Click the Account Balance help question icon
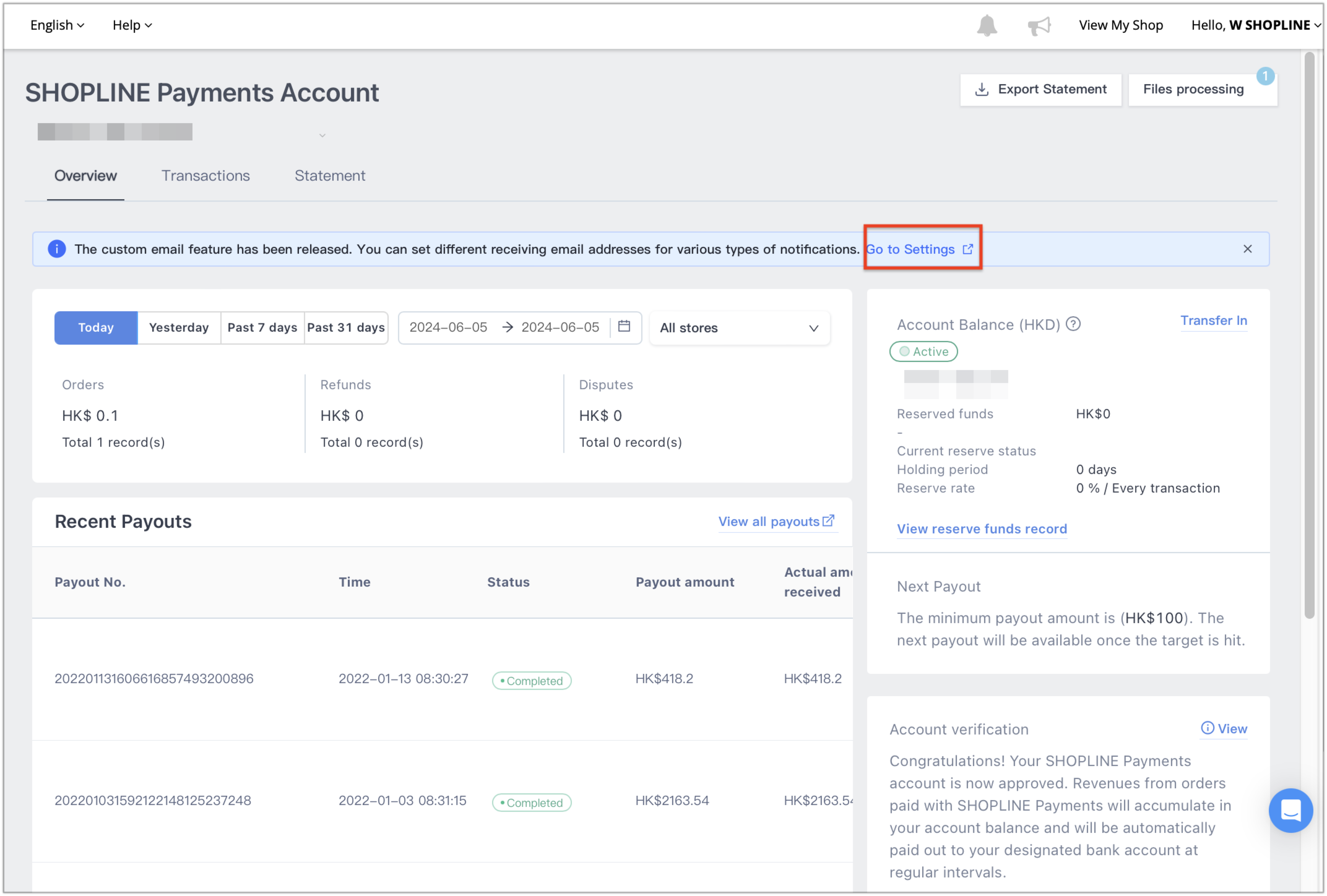 [x=1073, y=324]
